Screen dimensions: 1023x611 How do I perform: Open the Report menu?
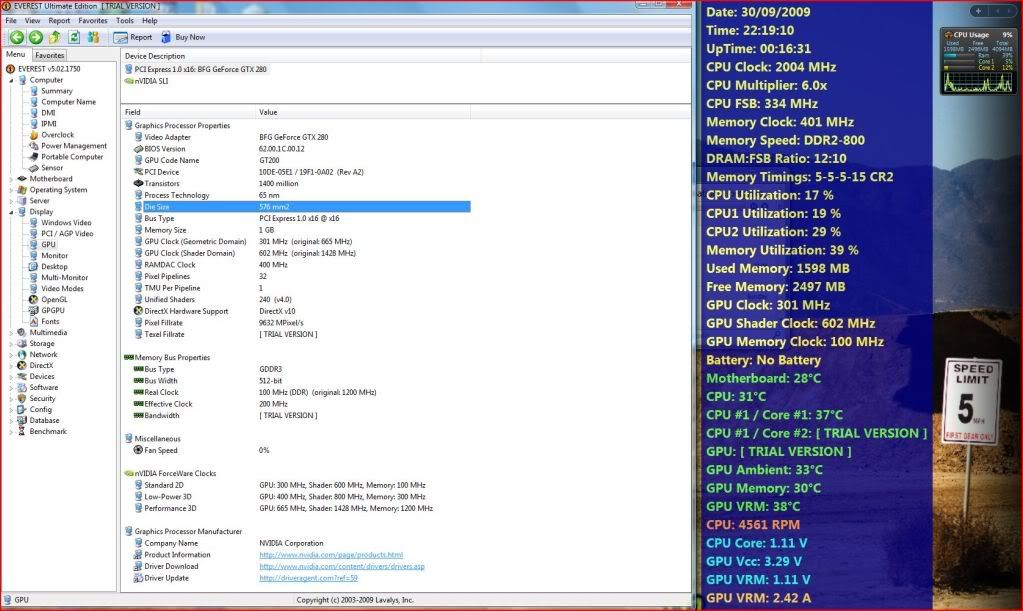(59, 20)
